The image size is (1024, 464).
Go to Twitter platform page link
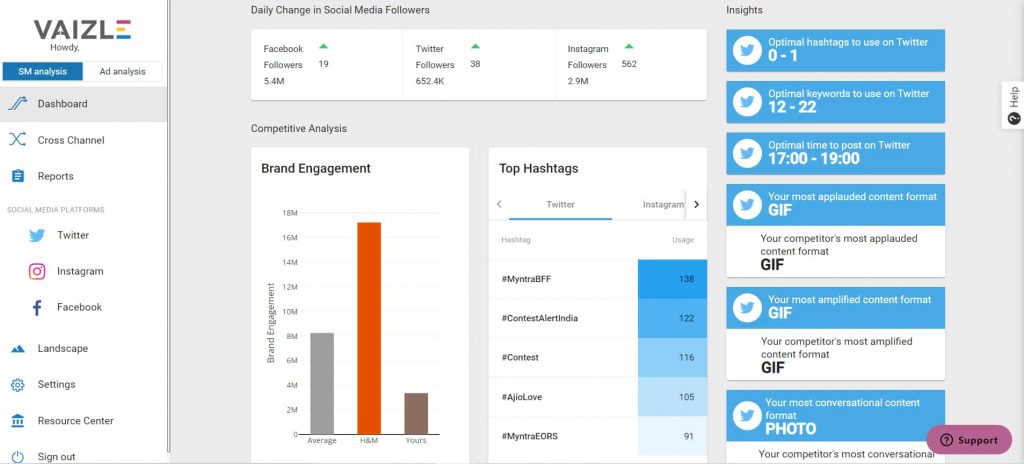point(72,235)
